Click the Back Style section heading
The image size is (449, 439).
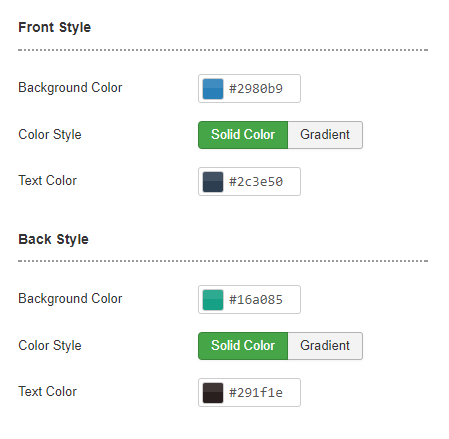[x=53, y=239]
